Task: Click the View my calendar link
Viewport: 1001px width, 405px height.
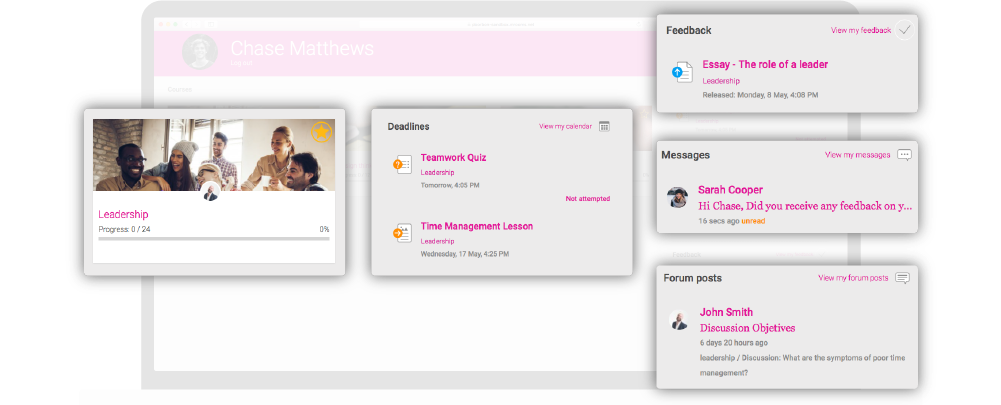Action: pyautogui.click(x=565, y=126)
